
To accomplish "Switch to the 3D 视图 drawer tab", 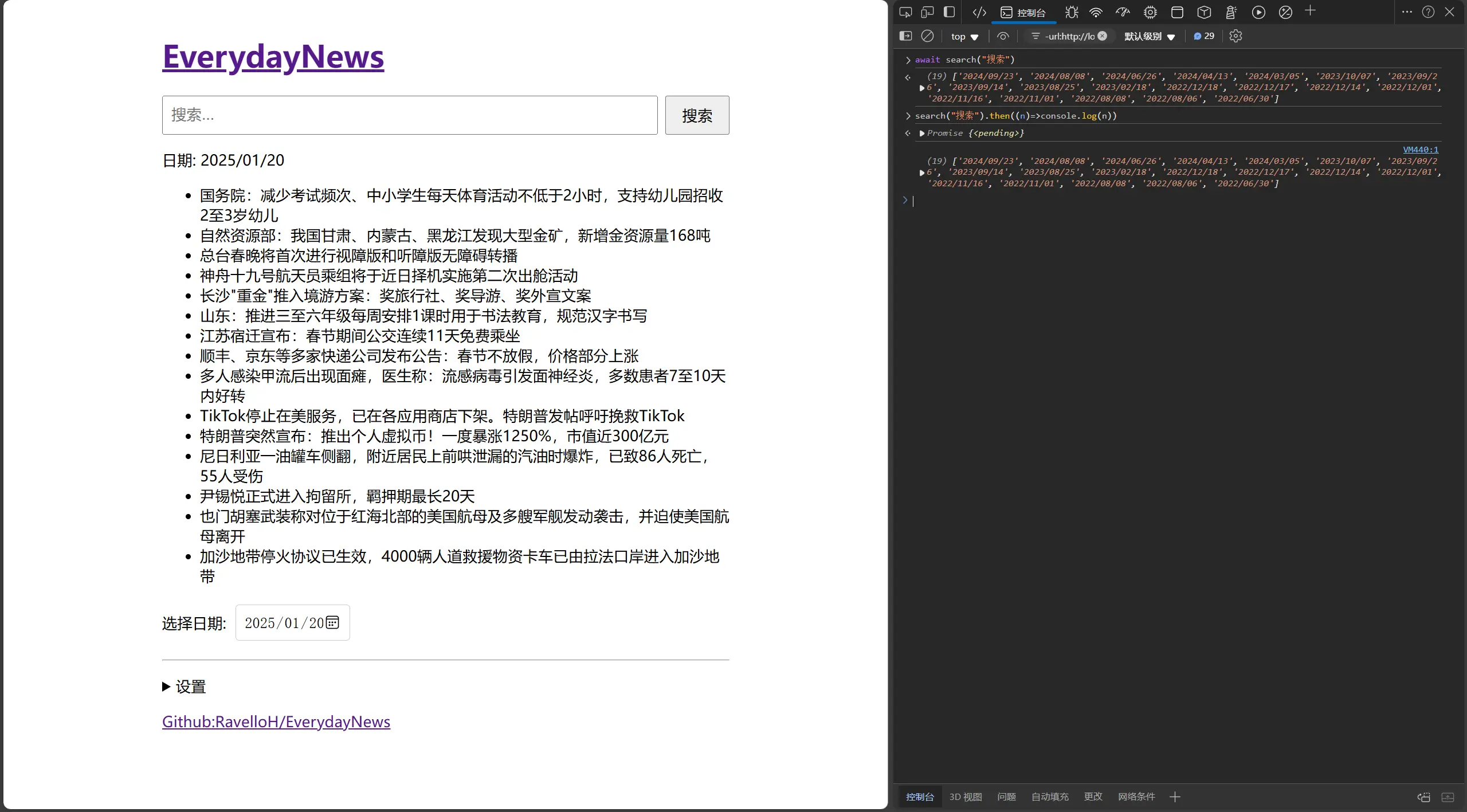I will 966,797.
